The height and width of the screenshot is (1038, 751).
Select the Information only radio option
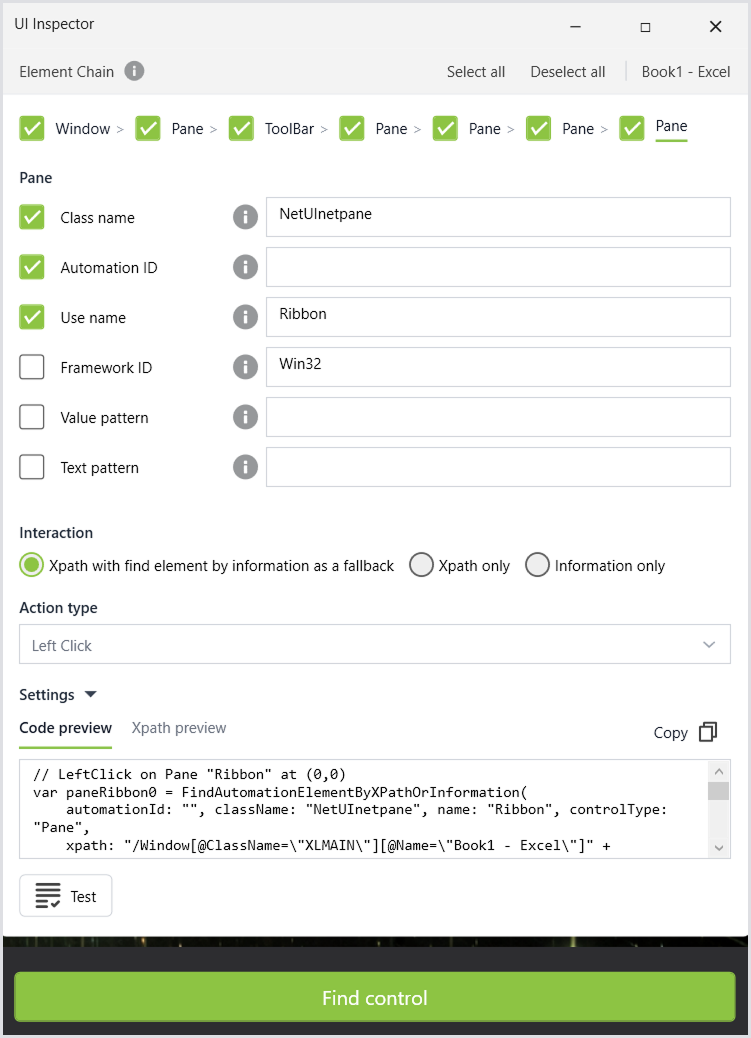(x=537, y=565)
